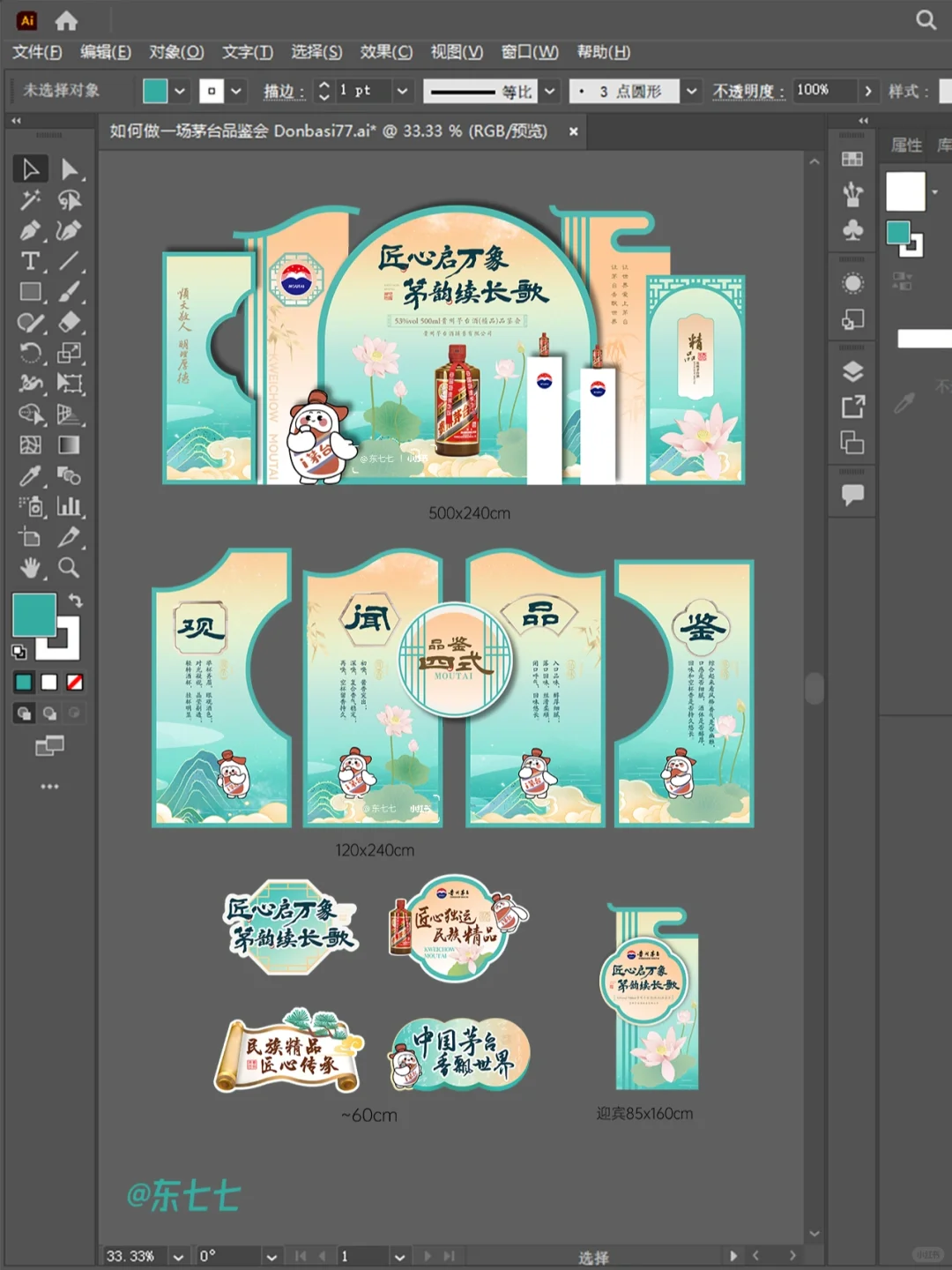Select the Eyedropper tool
This screenshot has height=1270, width=952.
pyautogui.click(x=30, y=476)
